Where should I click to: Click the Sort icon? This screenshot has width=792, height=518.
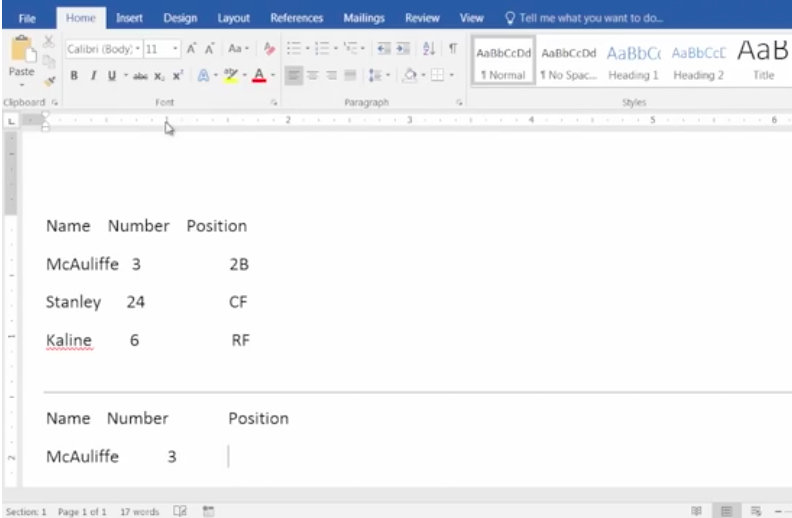[x=429, y=49]
